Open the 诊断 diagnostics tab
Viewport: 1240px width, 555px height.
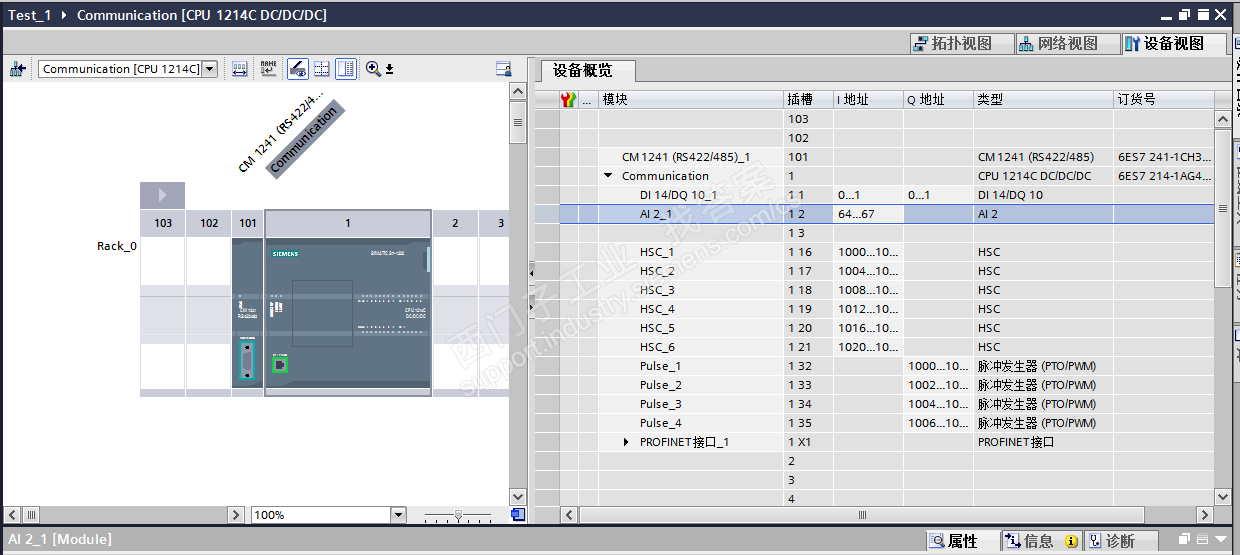(x=1122, y=541)
